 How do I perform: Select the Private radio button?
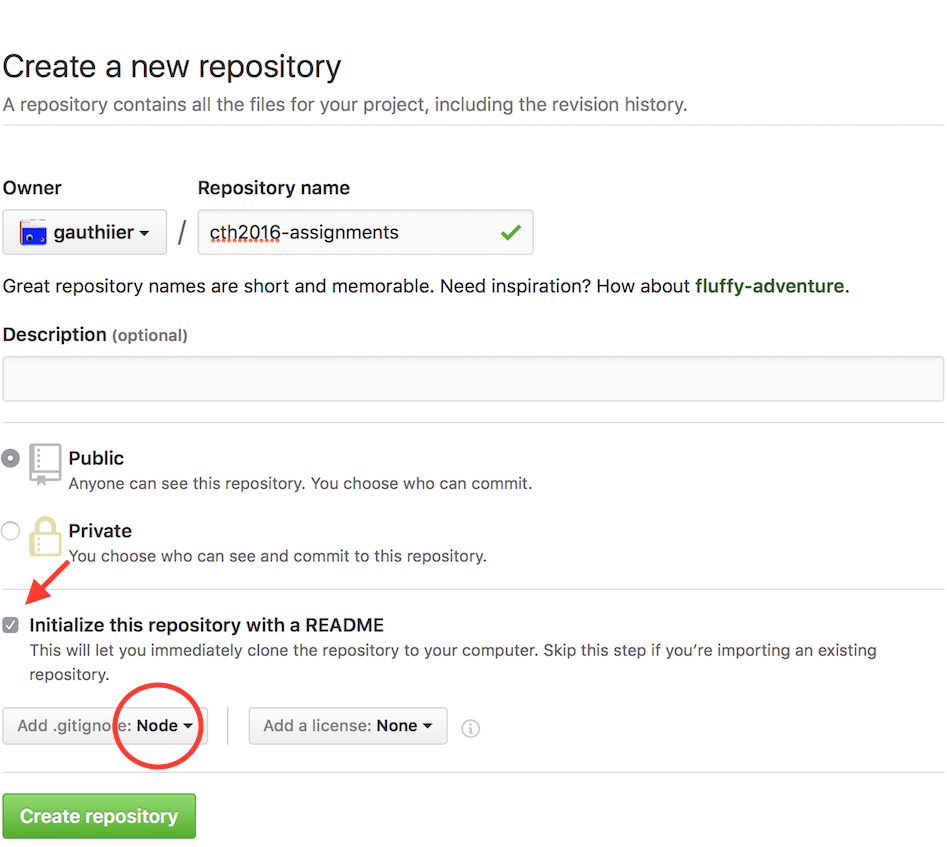point(11,531)
